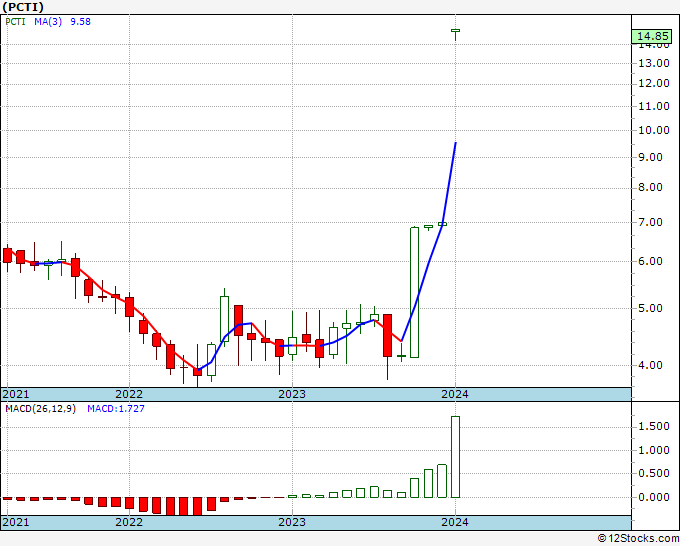Screen dimensions: 680x546
Task: Click the 5.00 price axis label
Action: (651, 308)
